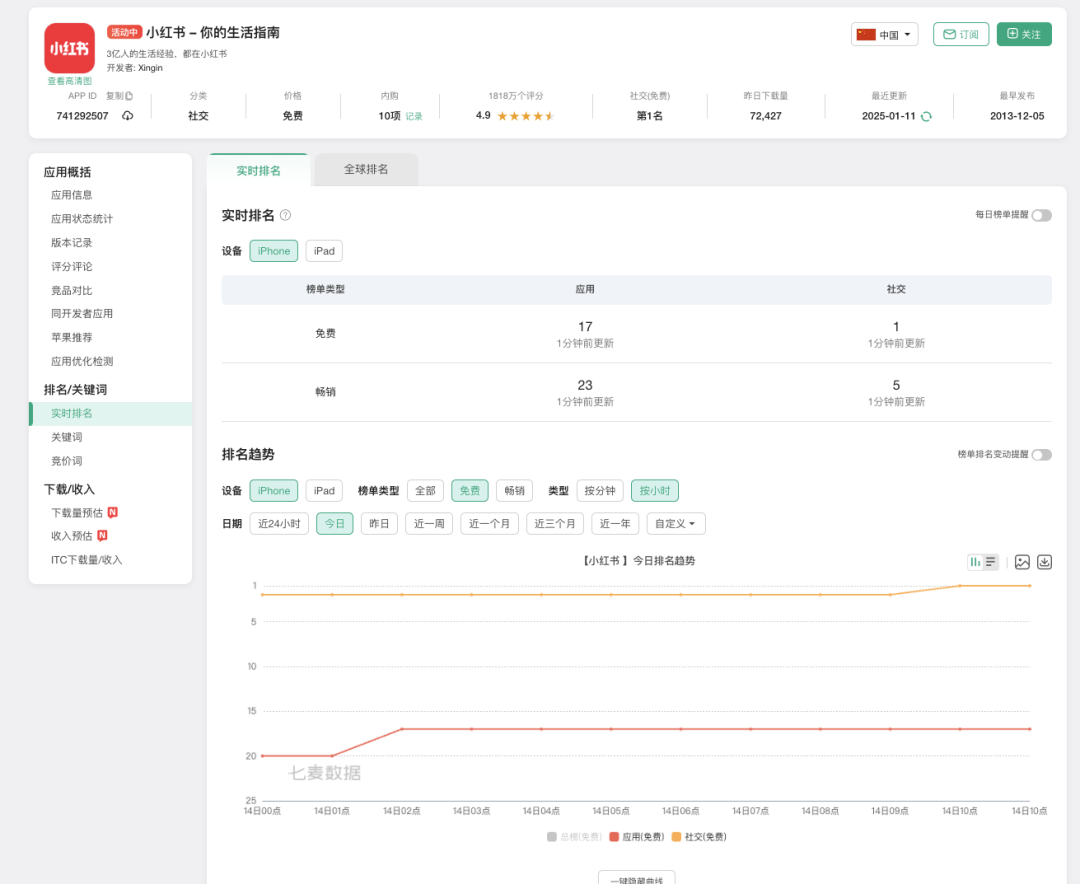1080x884 pixels.
Task: Click the rank 23 value in 畅销 row
Action: tap(585, 385)
